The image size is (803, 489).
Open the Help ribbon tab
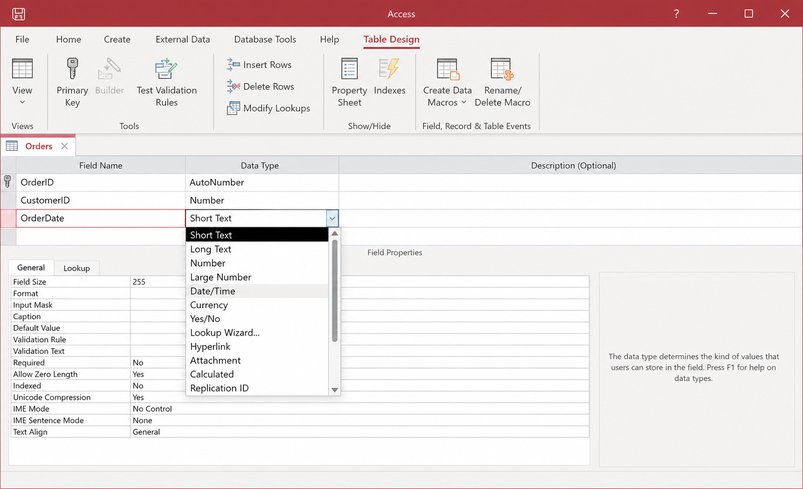click(329, 39)
